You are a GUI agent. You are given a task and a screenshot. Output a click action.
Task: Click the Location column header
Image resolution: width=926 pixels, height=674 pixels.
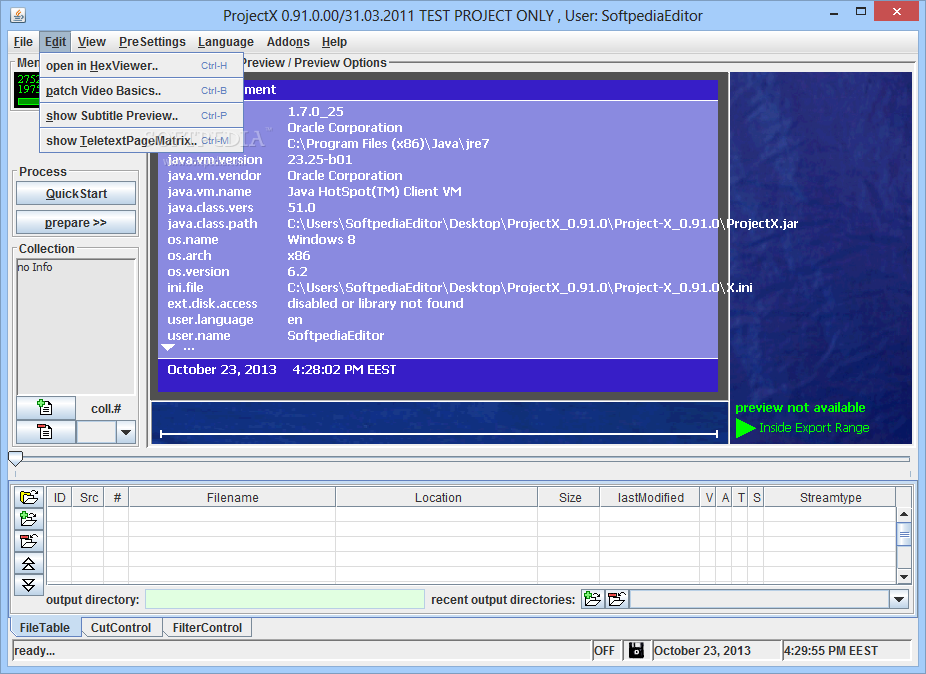(x=438, y=497)
